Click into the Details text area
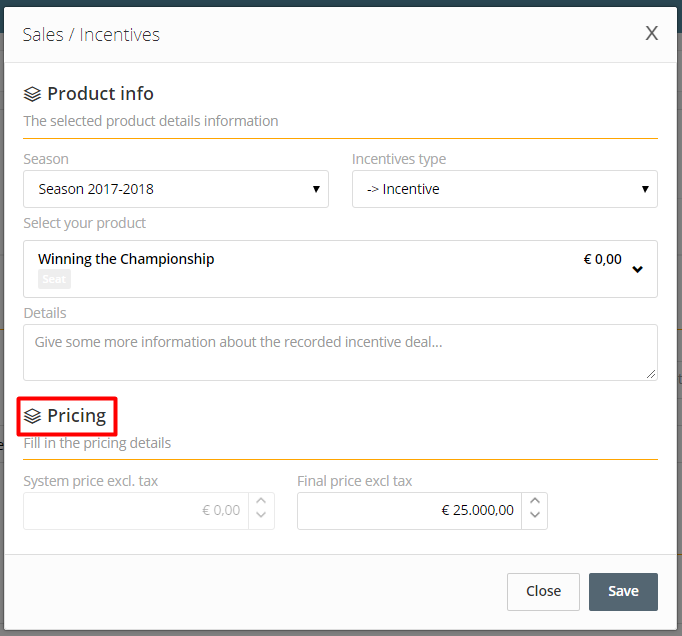Screen dimensions: 682x636 340,352
